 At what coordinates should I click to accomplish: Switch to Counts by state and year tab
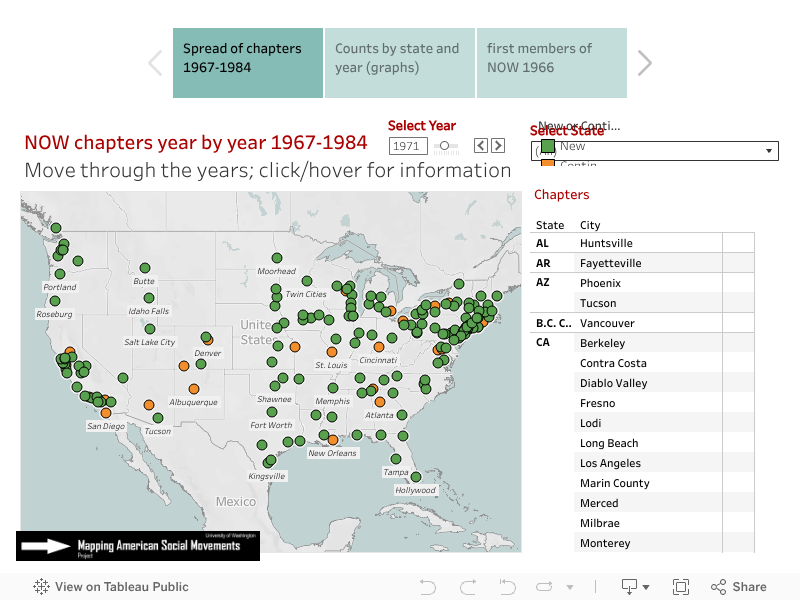(400, 63)
